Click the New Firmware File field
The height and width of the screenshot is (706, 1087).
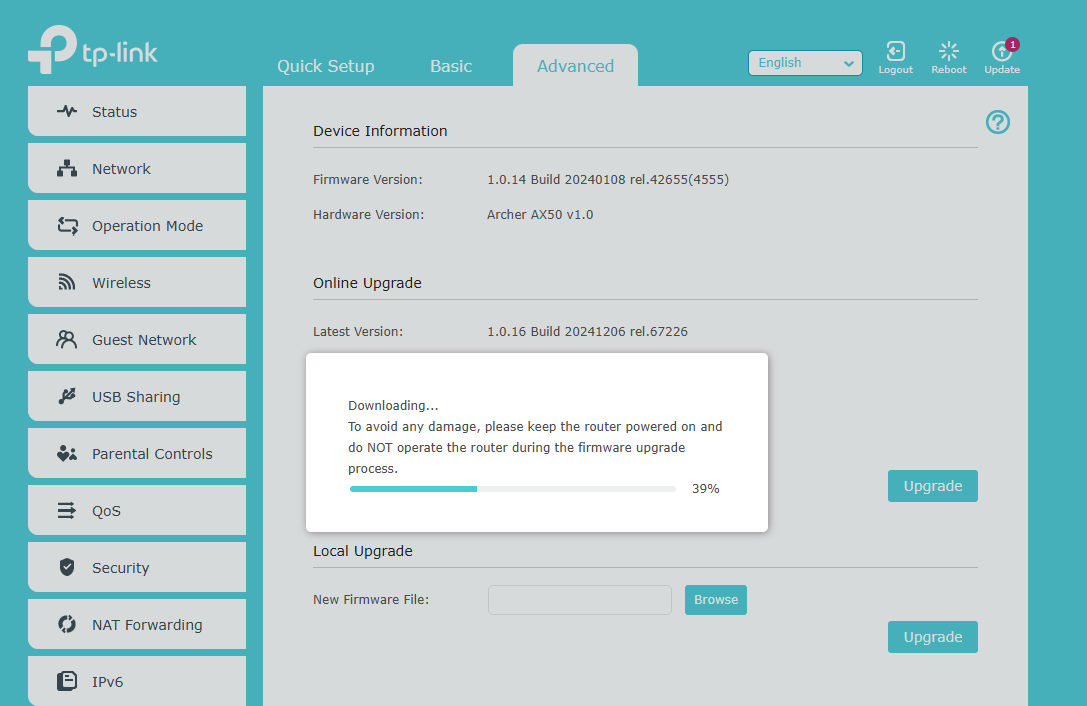579,600
